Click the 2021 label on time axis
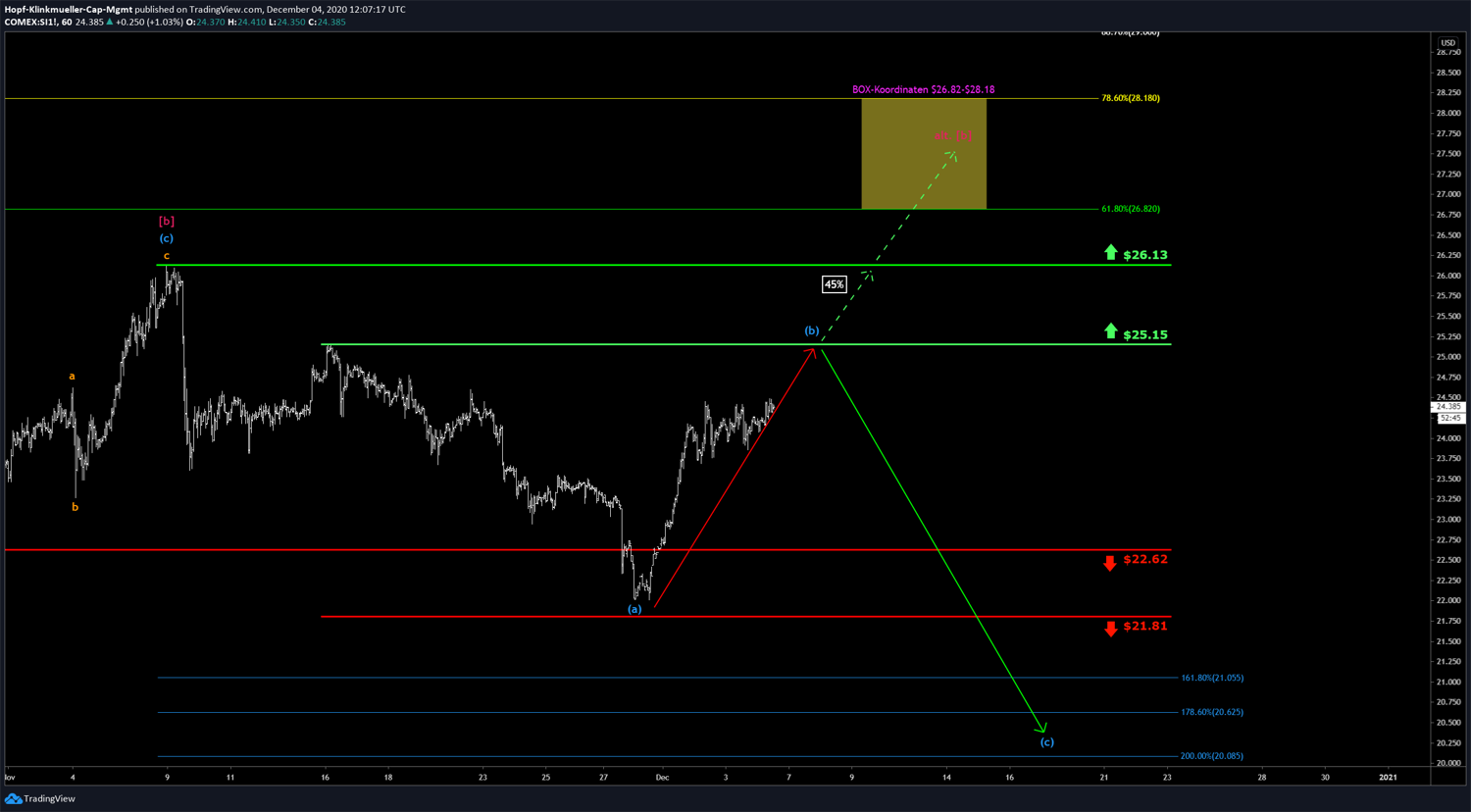 1388,778
